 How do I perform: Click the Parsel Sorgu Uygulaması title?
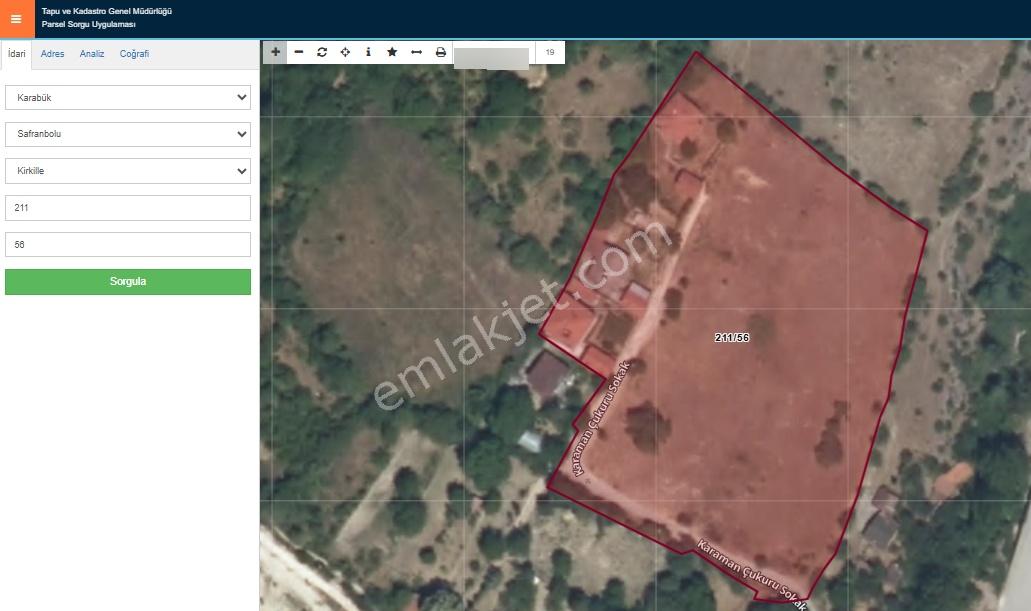click(x=89, y=24)
